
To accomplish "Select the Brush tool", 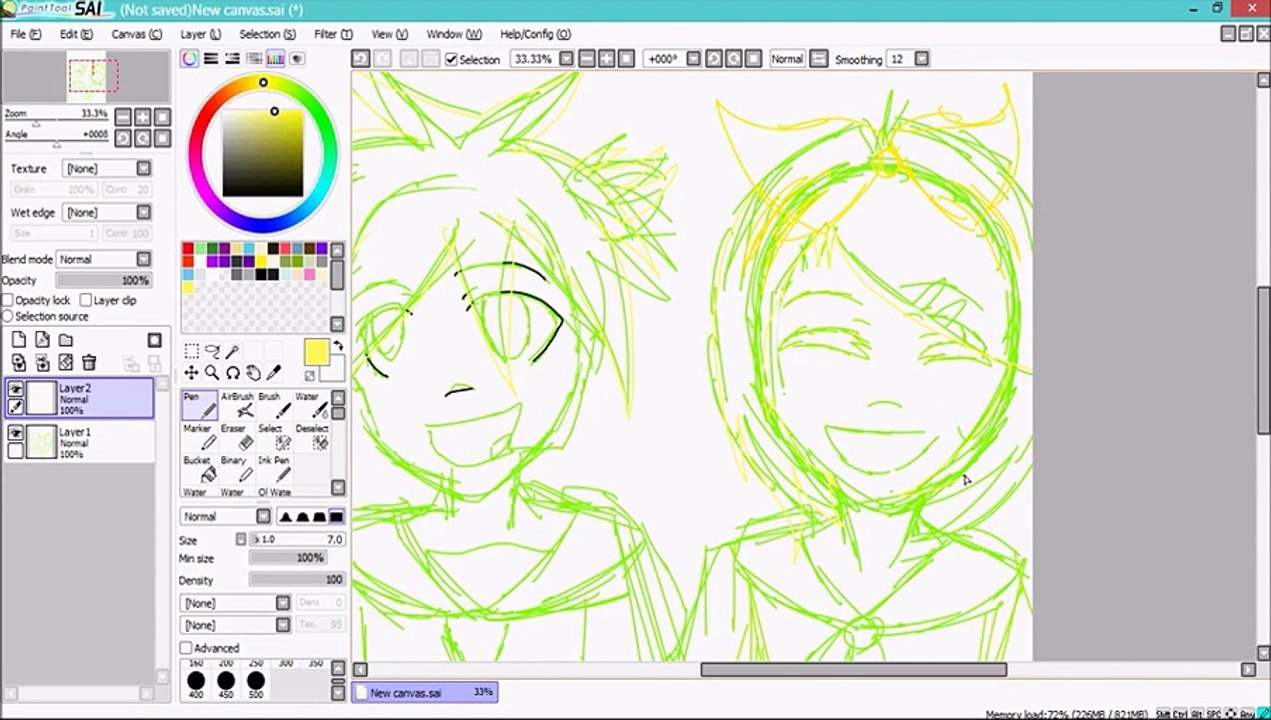I will click(275, 405).
